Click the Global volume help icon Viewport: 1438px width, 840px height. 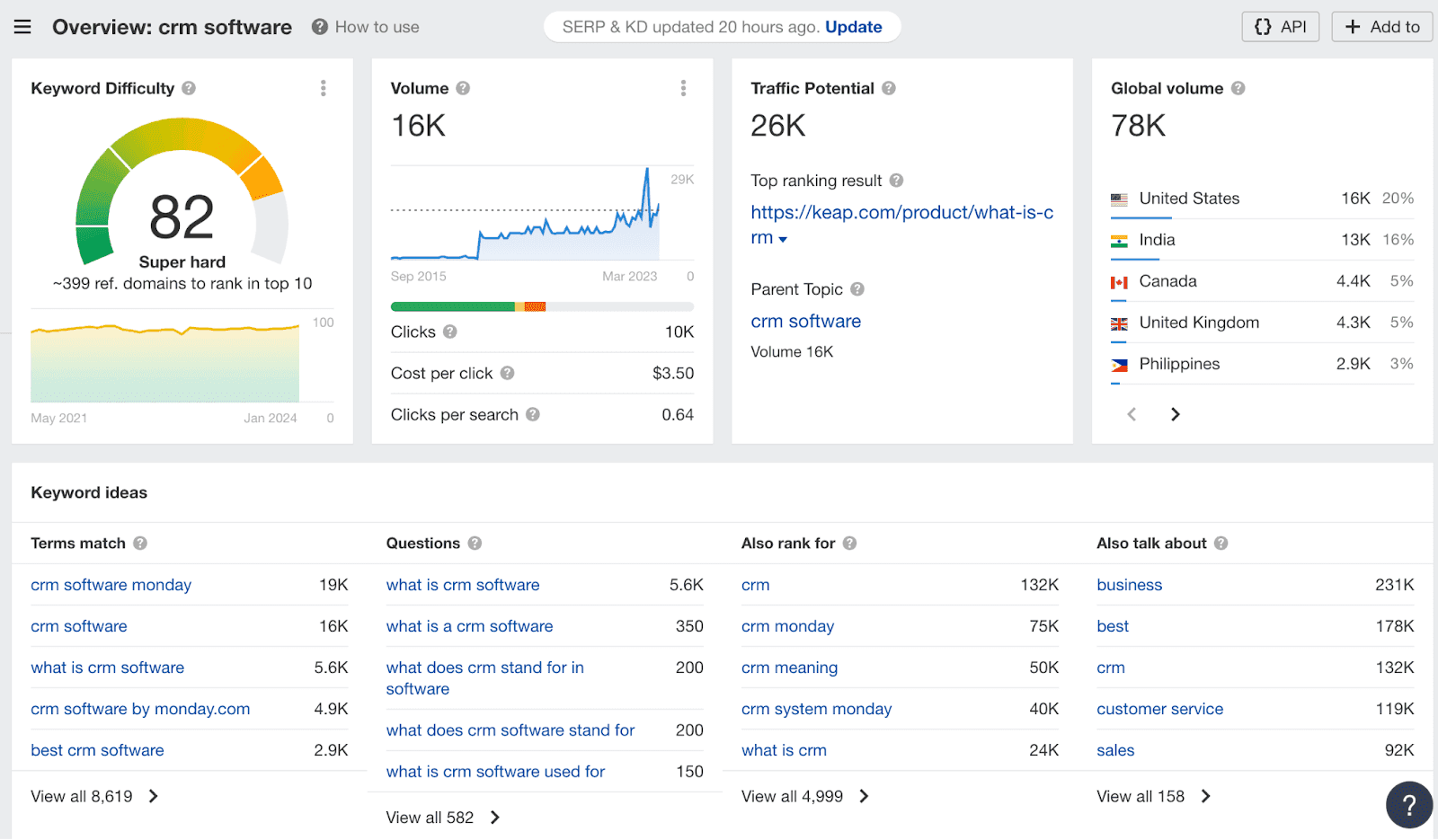pyautogui.click(x=1239, y=88)
